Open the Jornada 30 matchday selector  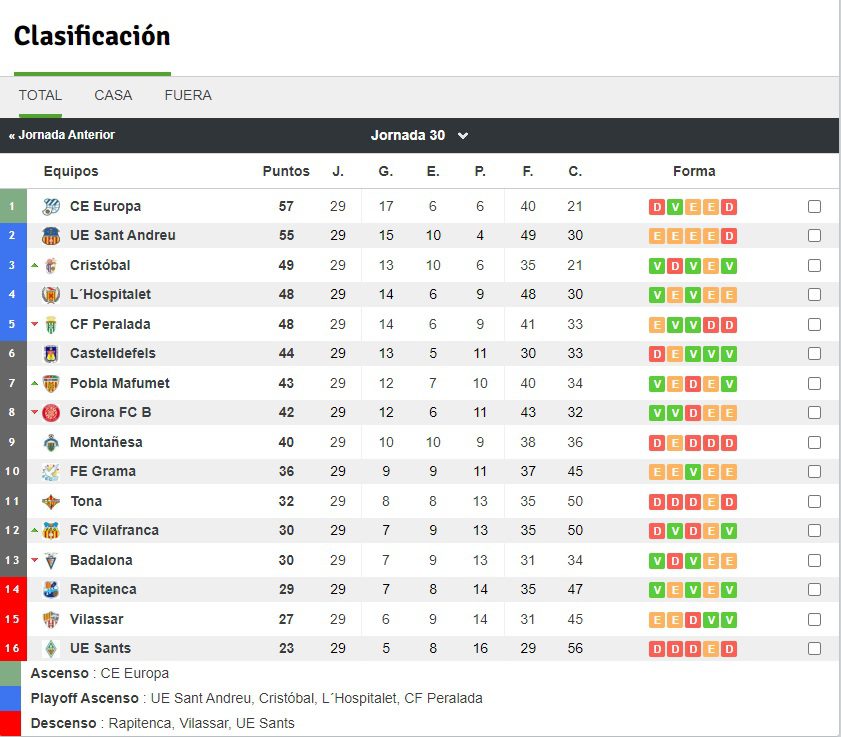(419, 135)
